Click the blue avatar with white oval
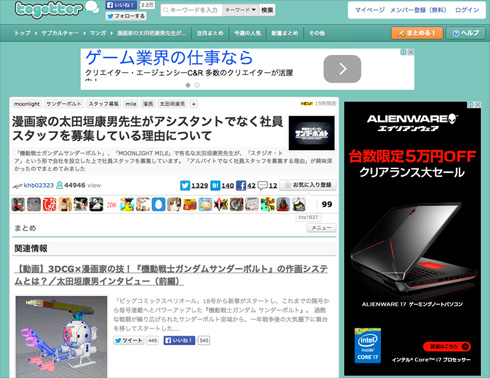The height and width of the screenshot is (378, 490). coord(158,204)
